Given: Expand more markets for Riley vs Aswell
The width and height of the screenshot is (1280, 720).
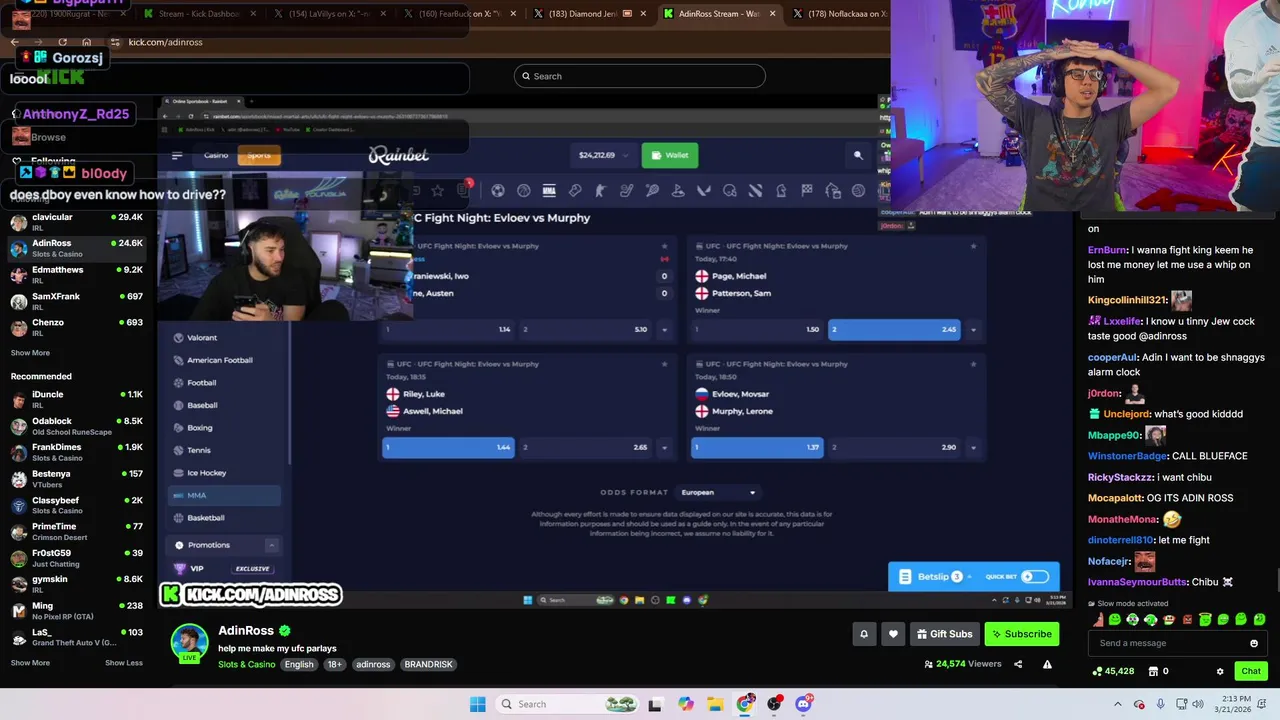Looking at the screenshot, I should (x=664, y=447).
